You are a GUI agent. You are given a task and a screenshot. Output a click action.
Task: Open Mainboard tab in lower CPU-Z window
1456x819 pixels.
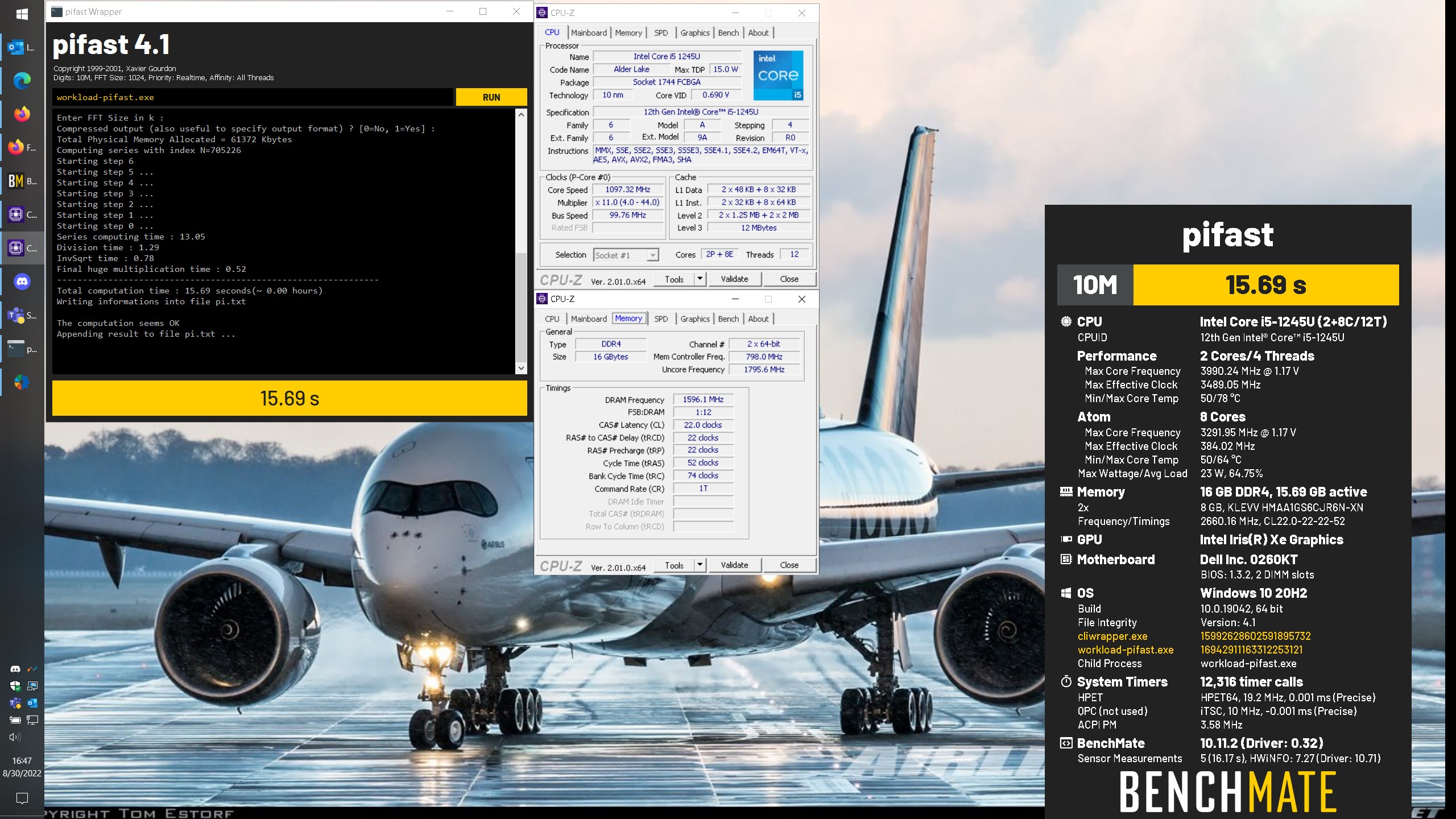(x=589, y=319)
